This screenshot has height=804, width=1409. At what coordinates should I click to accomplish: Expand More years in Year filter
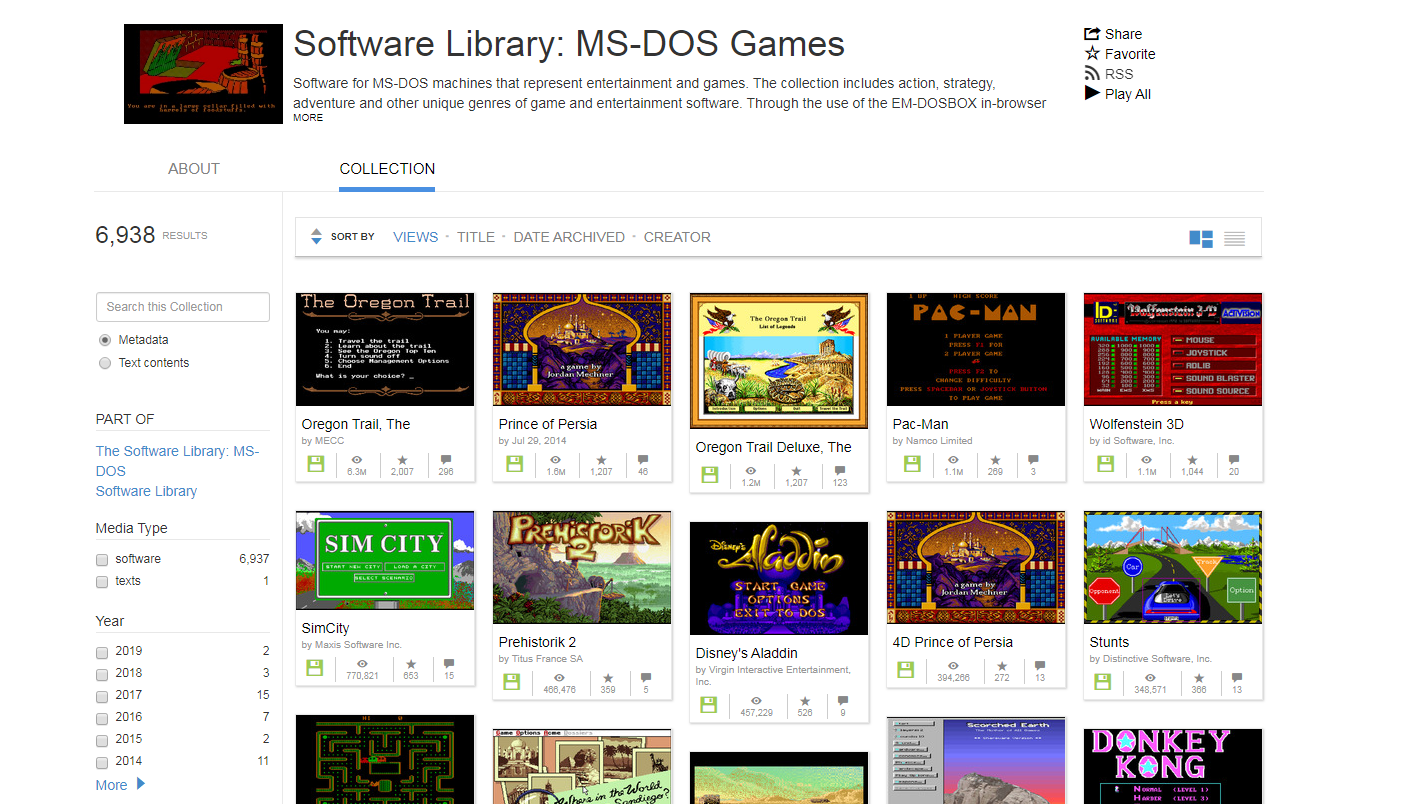(120, 785)
